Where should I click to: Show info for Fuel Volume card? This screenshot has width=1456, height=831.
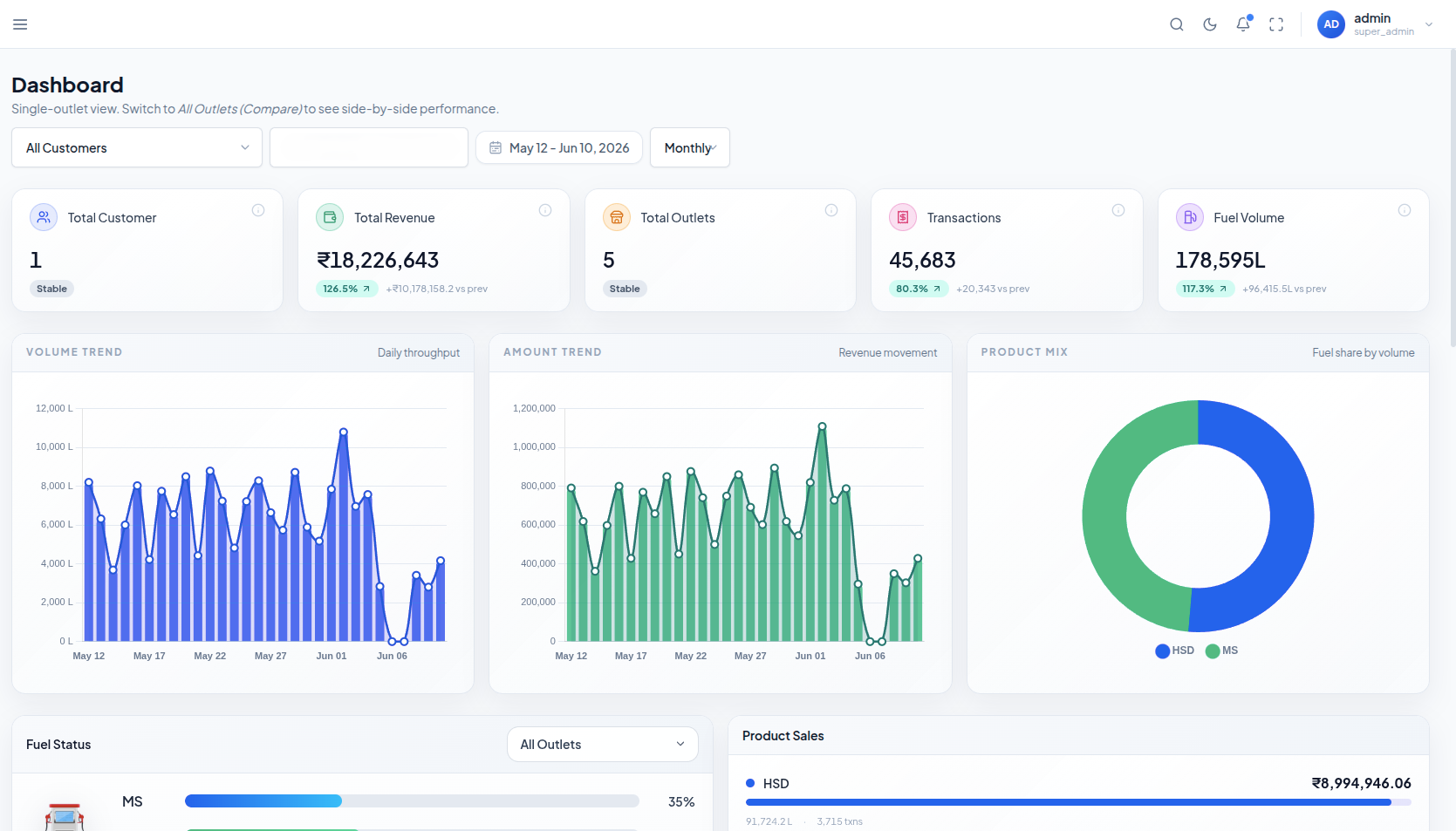click(x=1405, y=210)
